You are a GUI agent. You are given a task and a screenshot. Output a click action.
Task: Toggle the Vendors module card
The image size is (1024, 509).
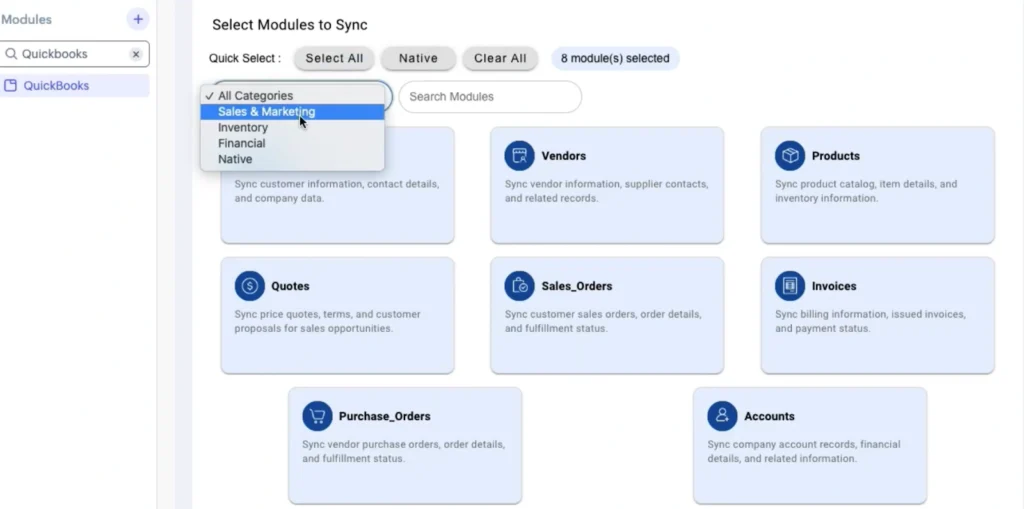click(607, 185)
